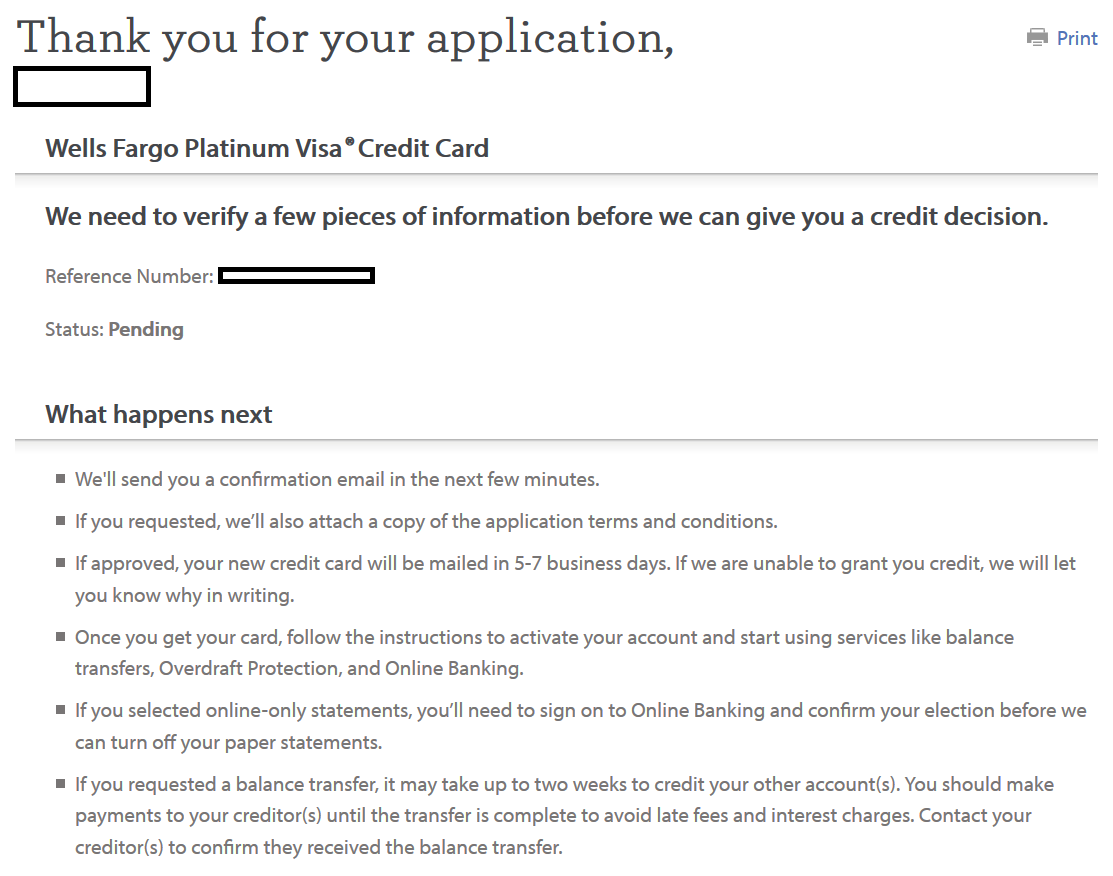This screenshot has height=876, width=1113.
Task: Click the Thank you for your application title
Action: [345, 38]
